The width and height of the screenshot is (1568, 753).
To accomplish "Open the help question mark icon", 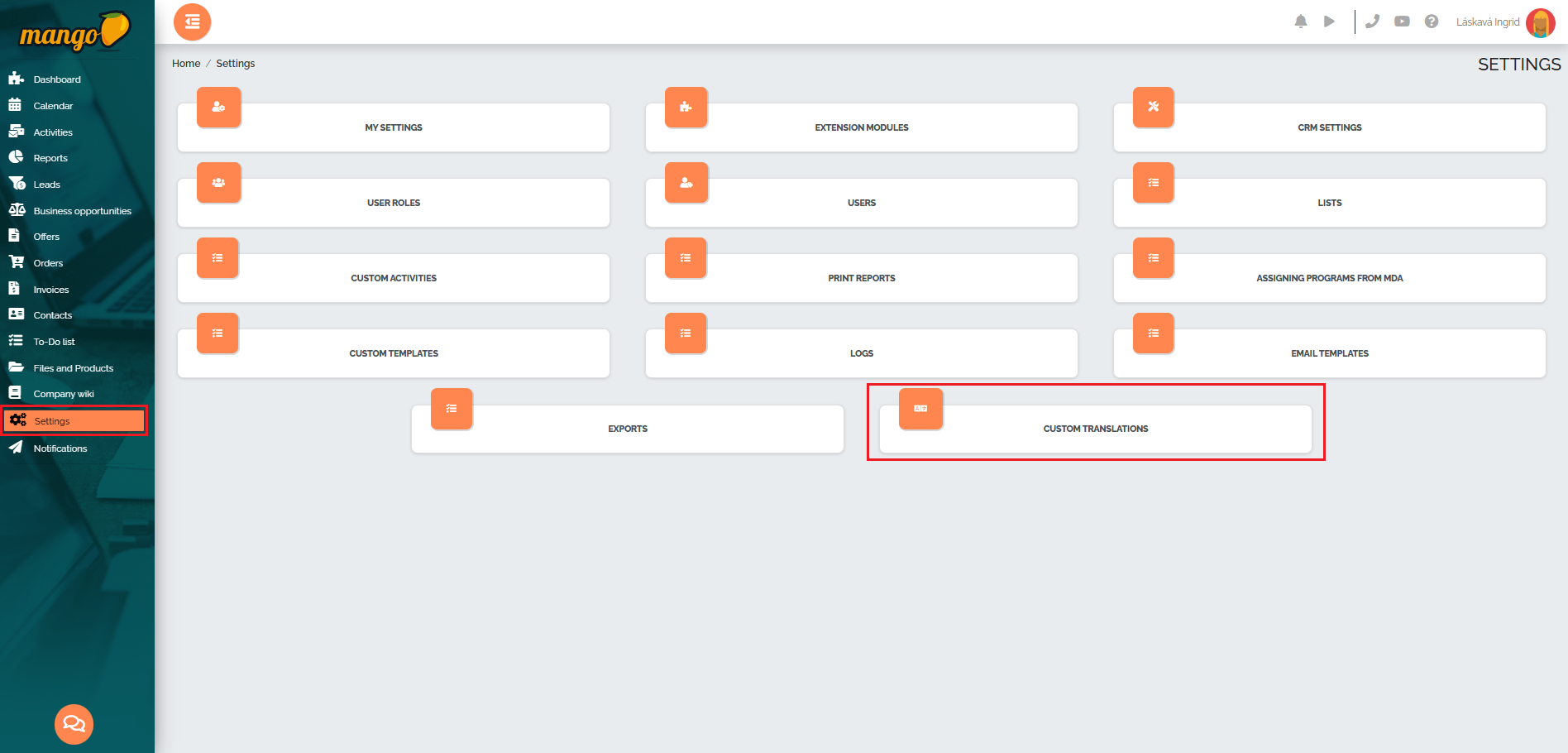I will click(x=1432, y=22).
